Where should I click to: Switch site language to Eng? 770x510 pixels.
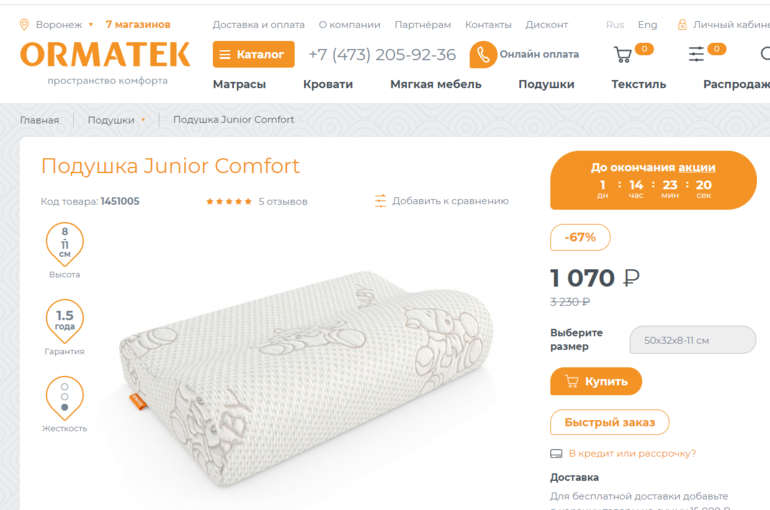point(647,25)
